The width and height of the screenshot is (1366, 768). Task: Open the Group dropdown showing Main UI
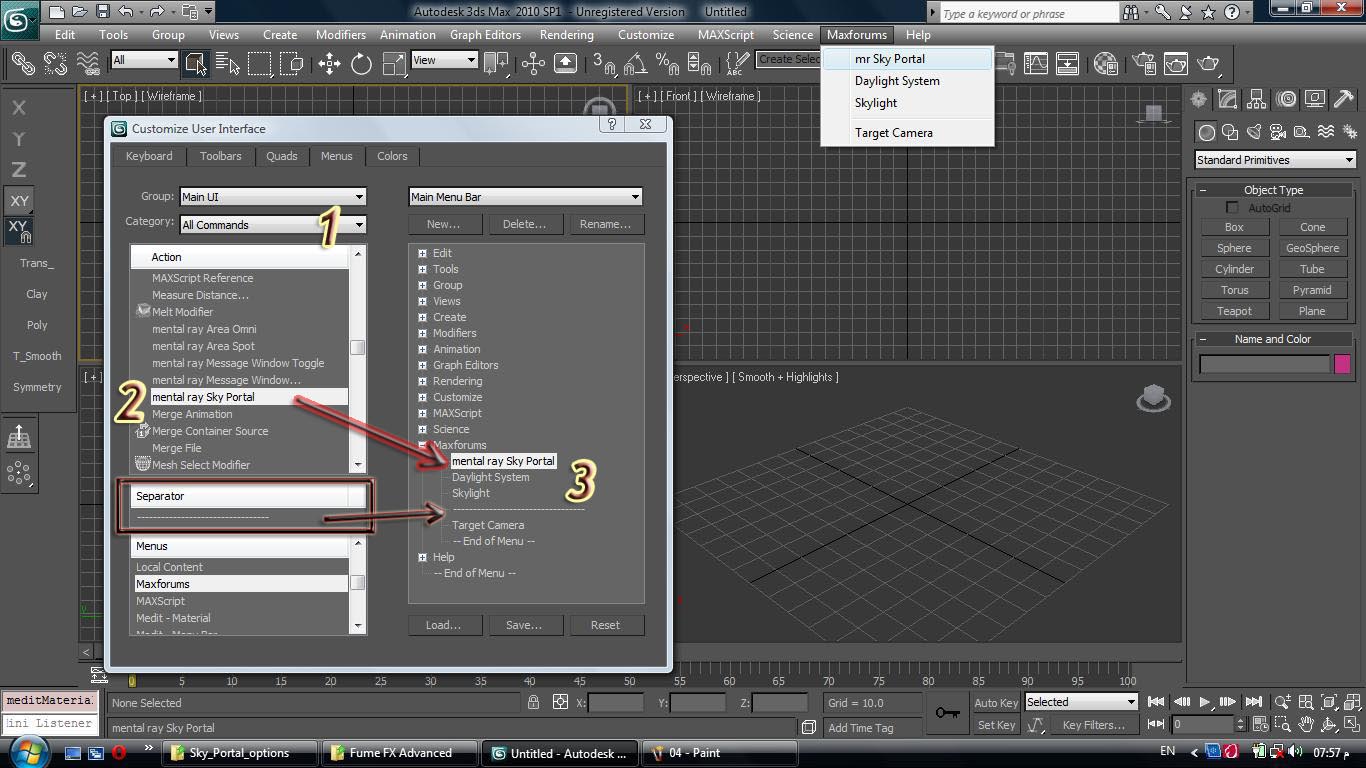272,197
